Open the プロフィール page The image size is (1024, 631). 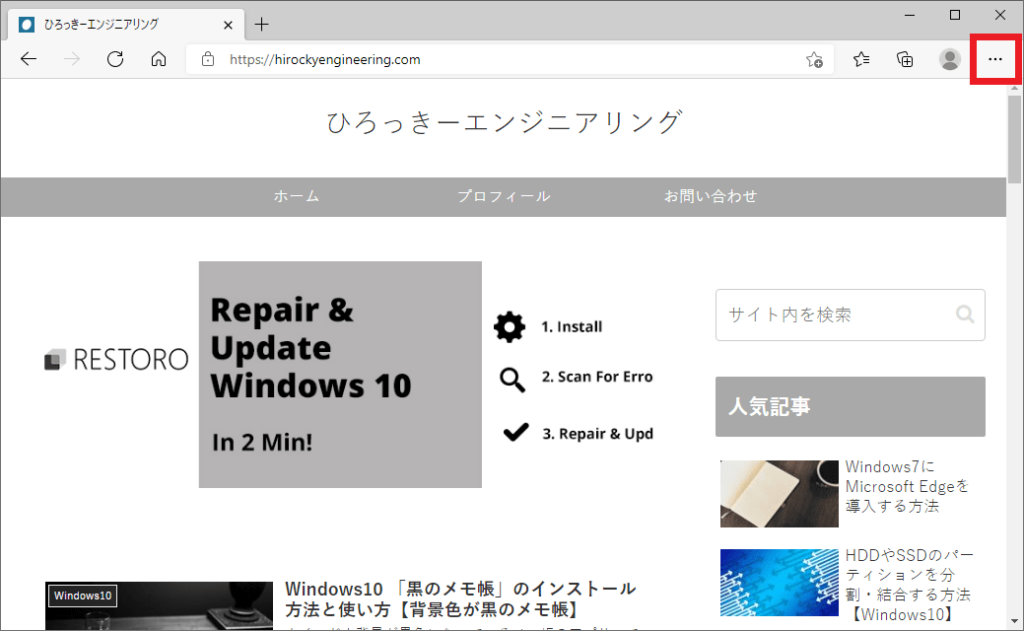[504, 196]
